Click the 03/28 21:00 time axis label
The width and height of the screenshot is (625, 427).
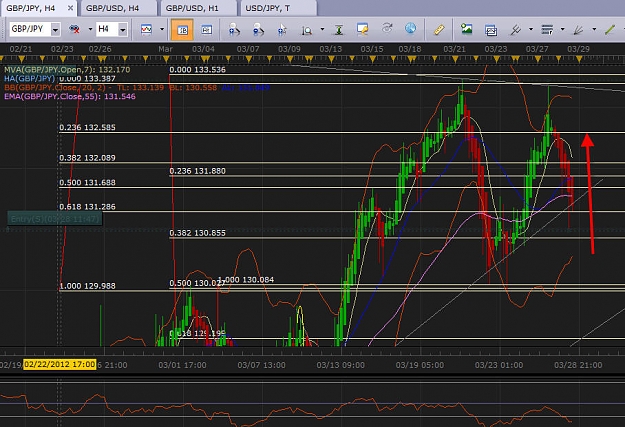tap(578, 365)
